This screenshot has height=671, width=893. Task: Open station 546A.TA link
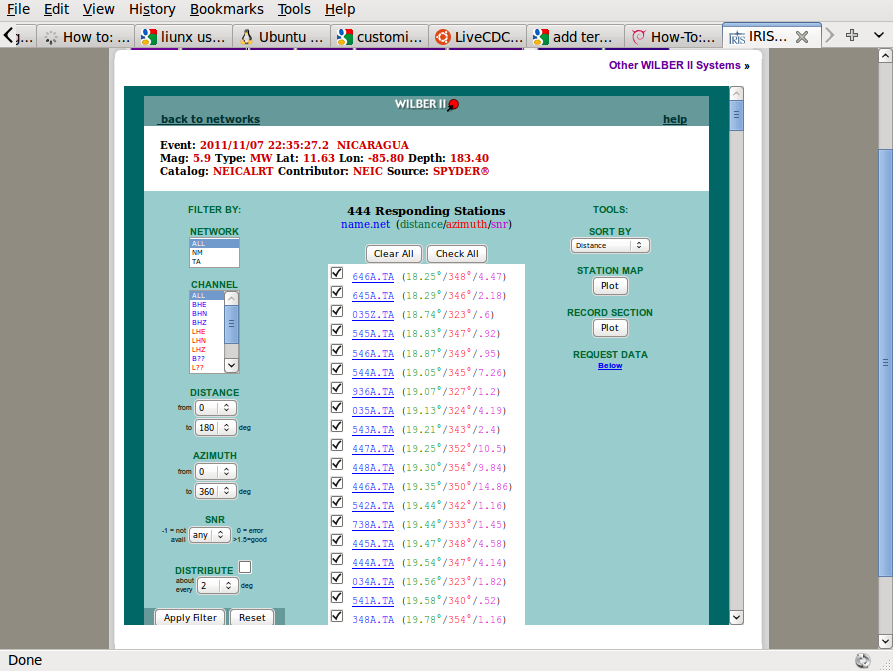373,354
